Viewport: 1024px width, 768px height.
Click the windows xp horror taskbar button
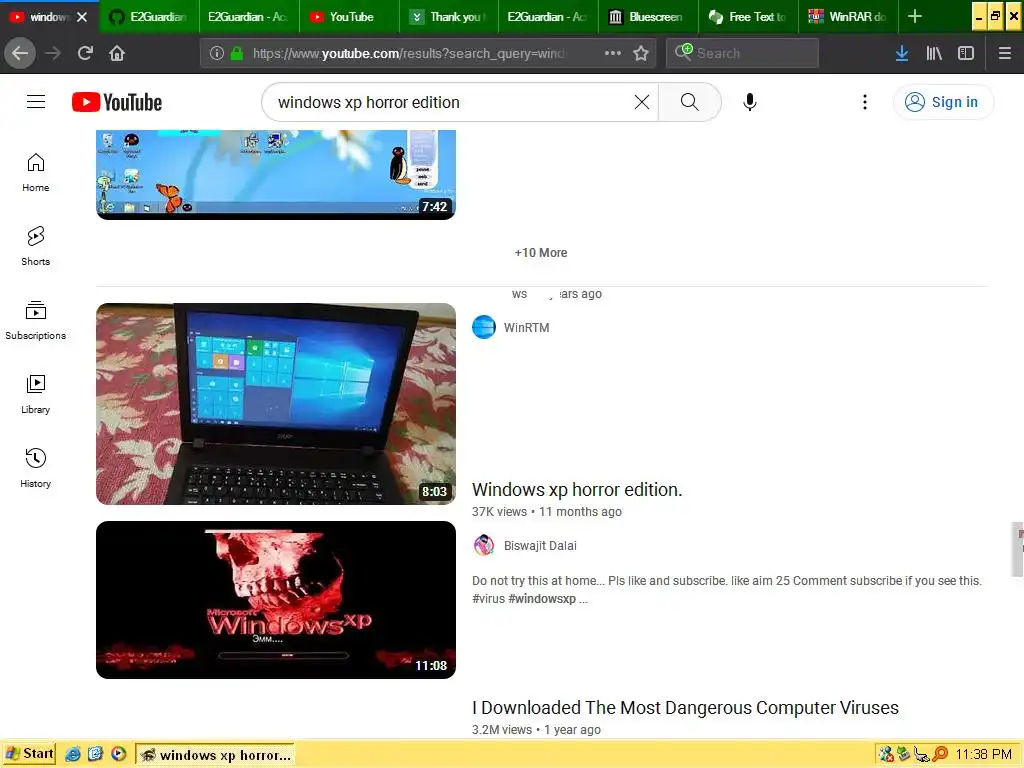click(x=216, y=754)
